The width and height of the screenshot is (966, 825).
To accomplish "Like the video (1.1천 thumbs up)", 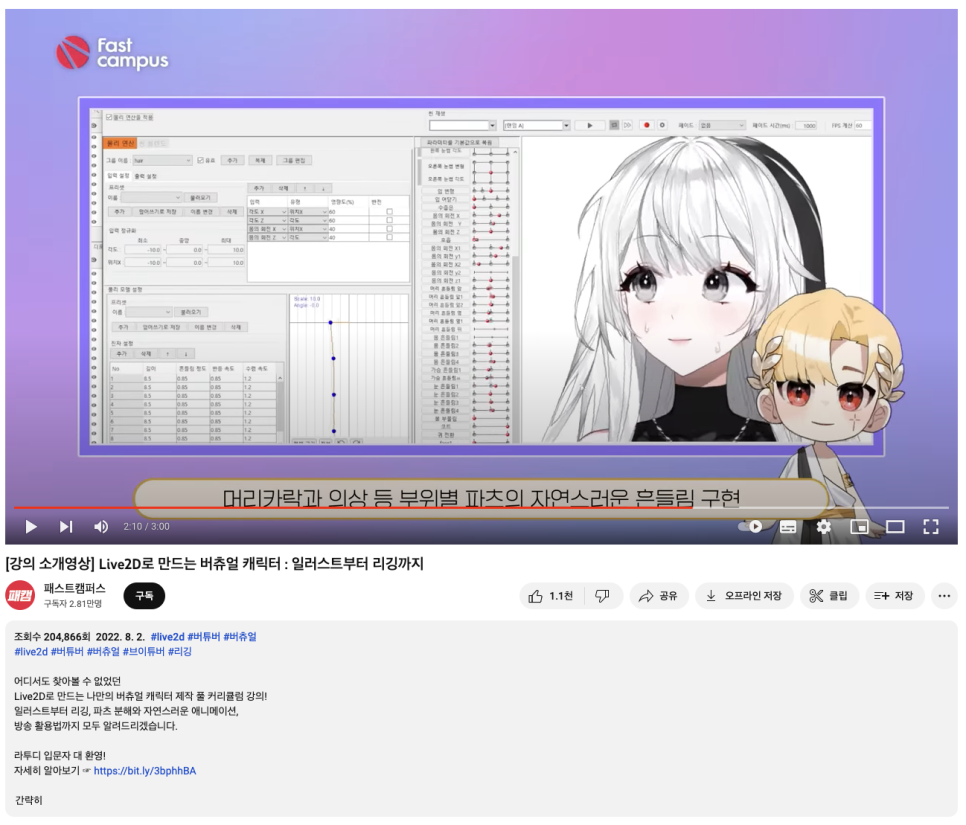I will coord(551,597).
